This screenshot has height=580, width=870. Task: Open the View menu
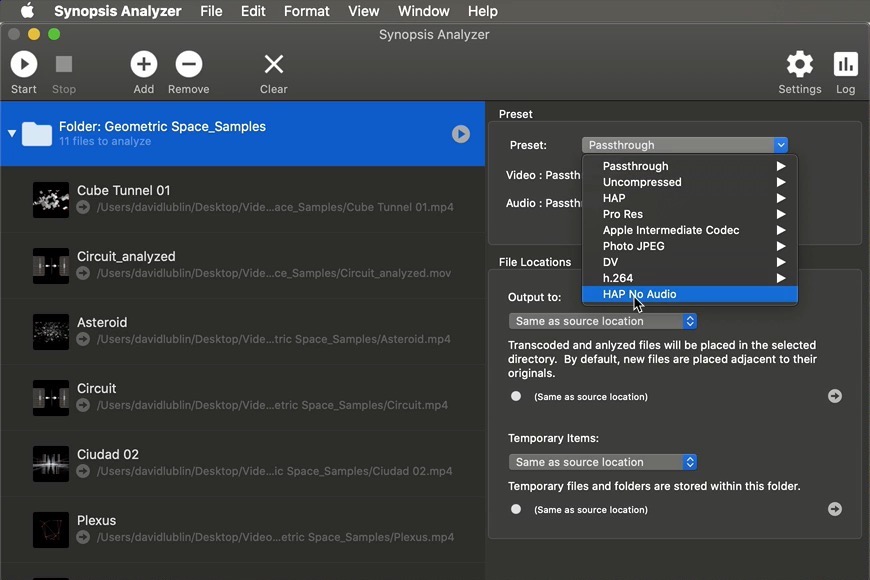pos(363,11)
